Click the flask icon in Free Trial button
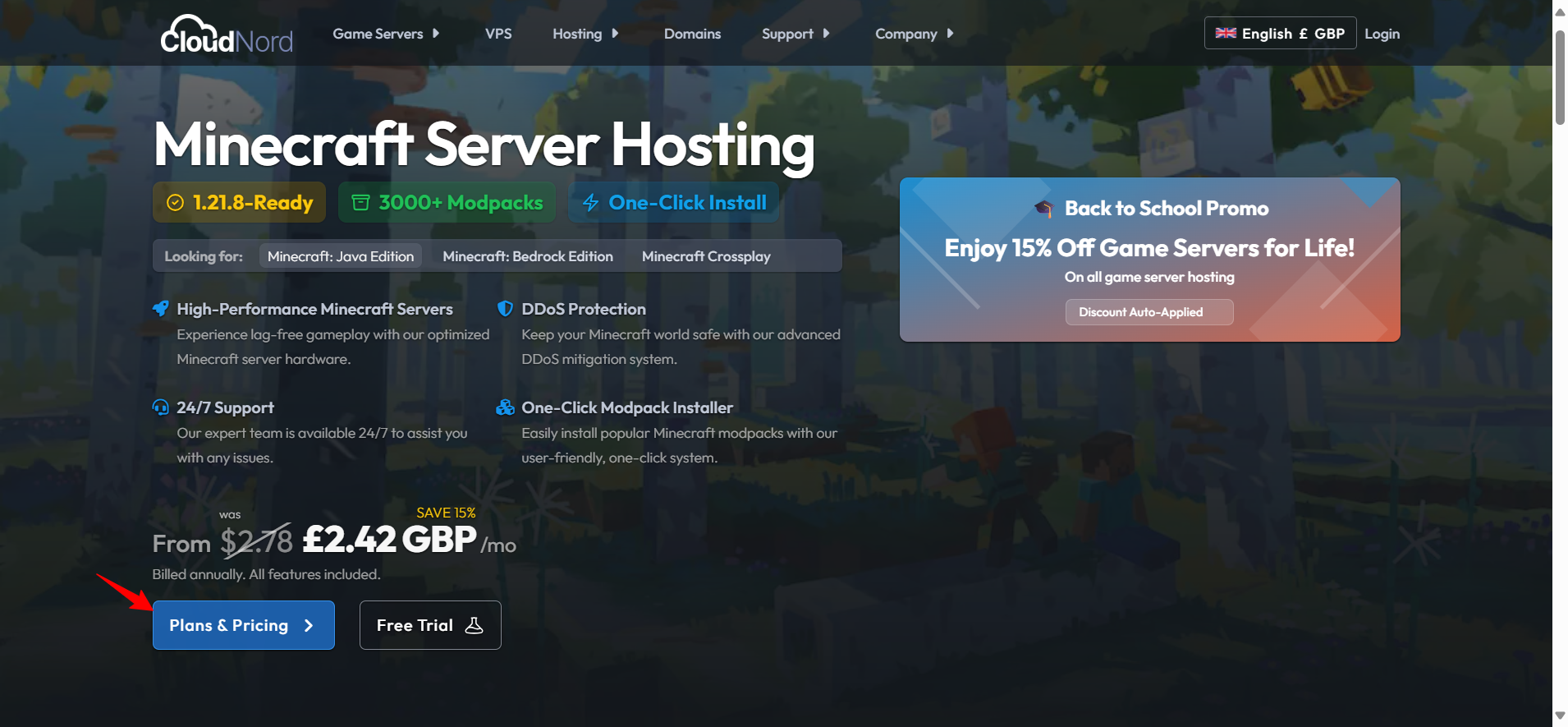 click(x=475, y=625)
